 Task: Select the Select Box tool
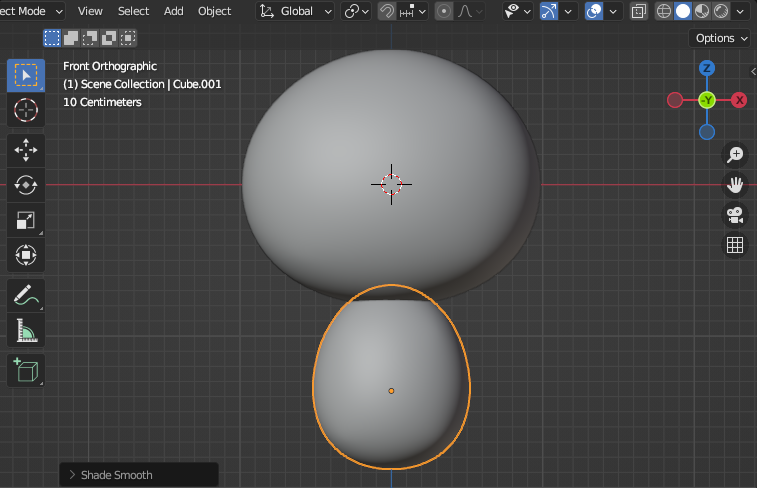tap(26, 76)
